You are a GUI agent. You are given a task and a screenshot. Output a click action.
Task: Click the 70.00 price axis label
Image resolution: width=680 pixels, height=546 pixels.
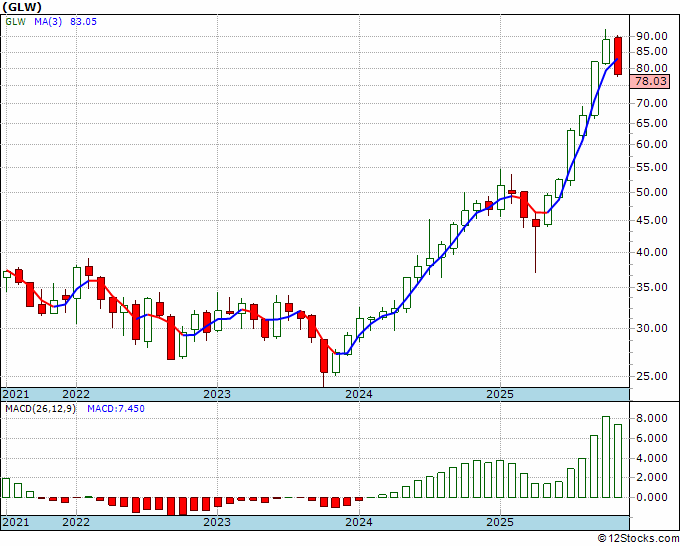(x=651, y=103)
